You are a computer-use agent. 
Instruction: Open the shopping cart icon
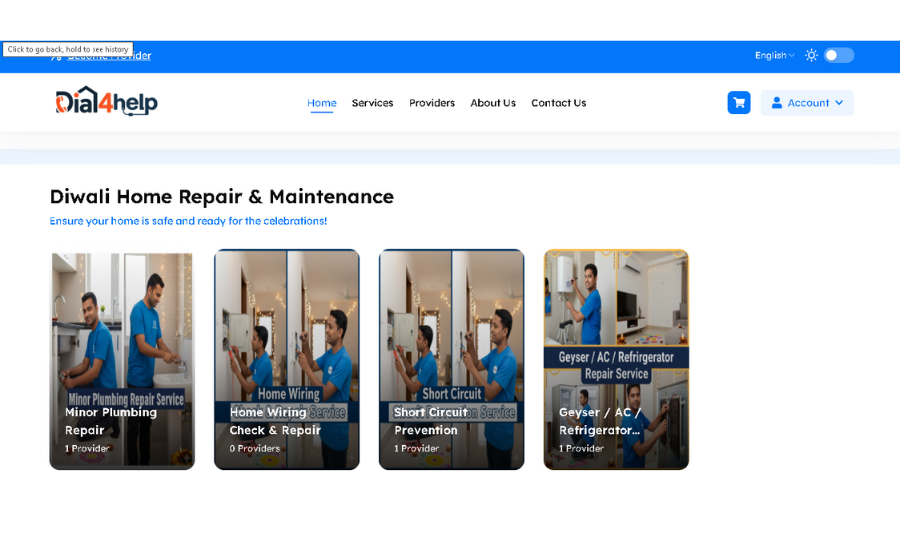tap(739, 103)
